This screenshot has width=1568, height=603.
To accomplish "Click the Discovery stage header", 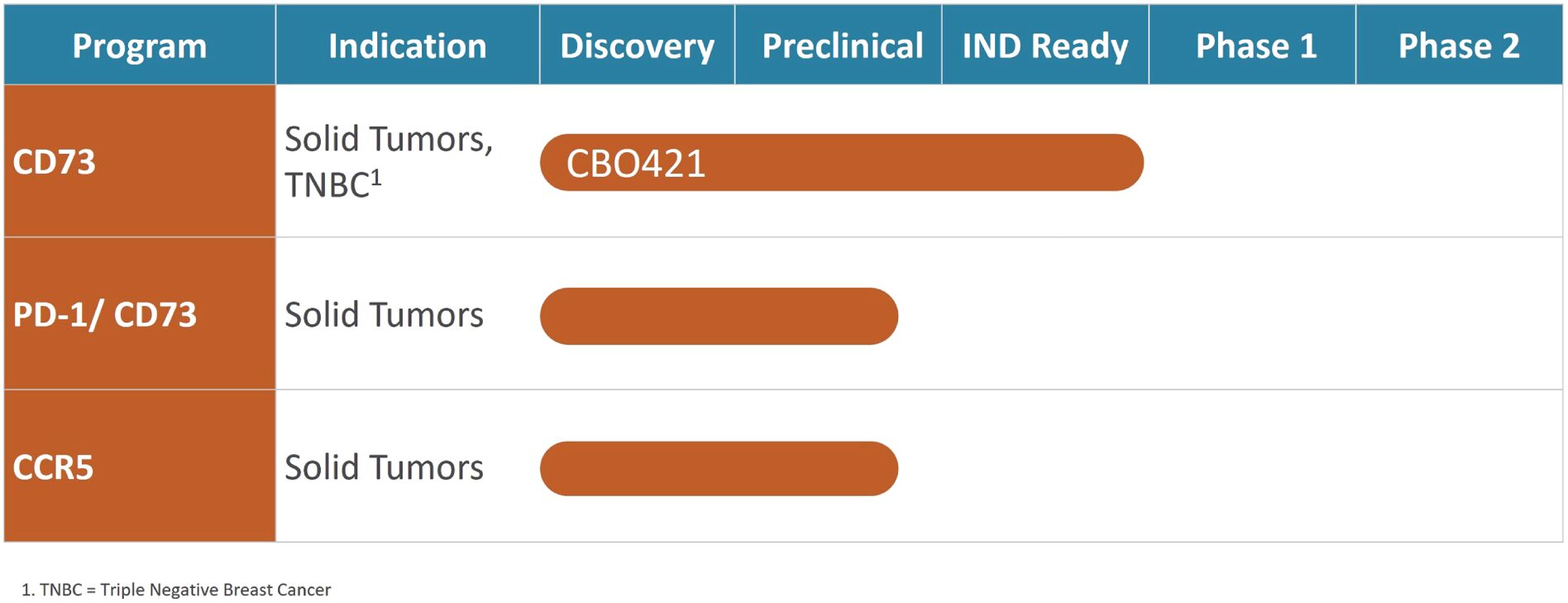I will [637, 45].
